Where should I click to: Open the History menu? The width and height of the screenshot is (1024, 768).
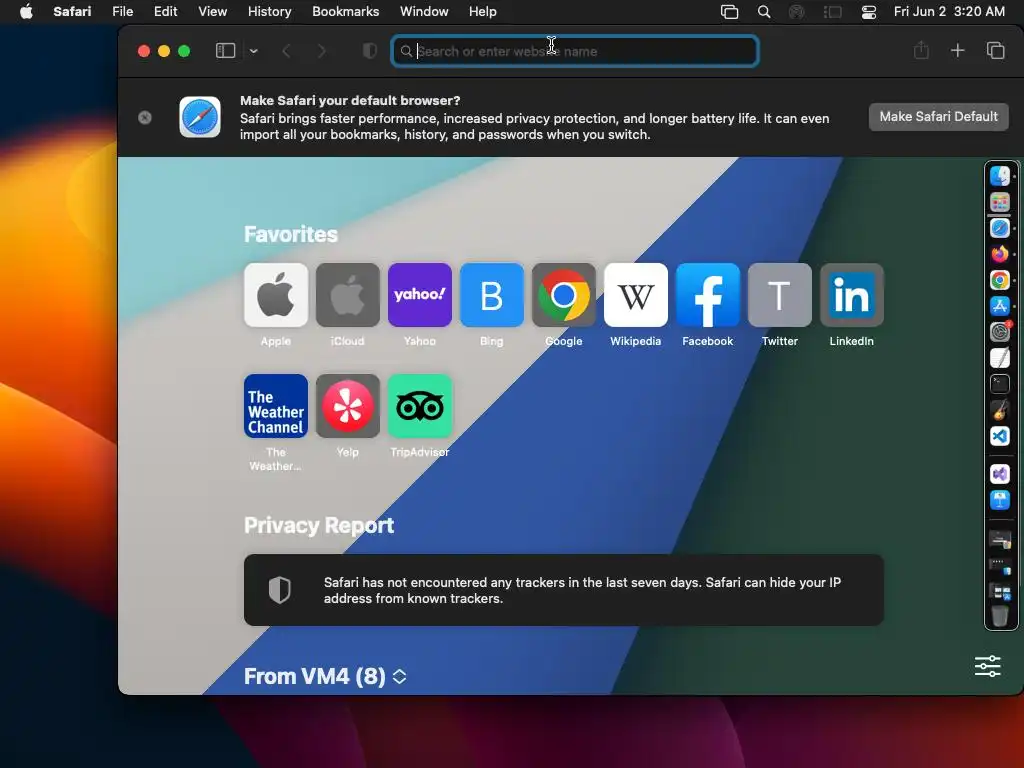[x=269, y=12]
